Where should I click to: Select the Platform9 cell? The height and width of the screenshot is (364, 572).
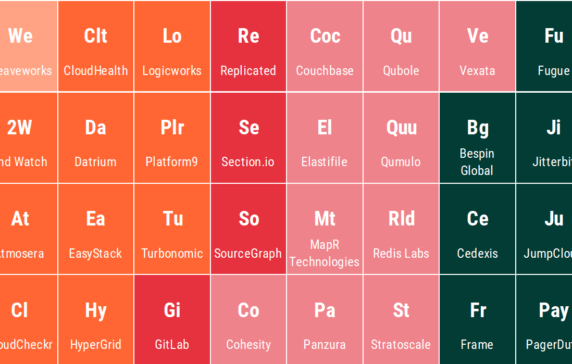[x=172, y=138]
